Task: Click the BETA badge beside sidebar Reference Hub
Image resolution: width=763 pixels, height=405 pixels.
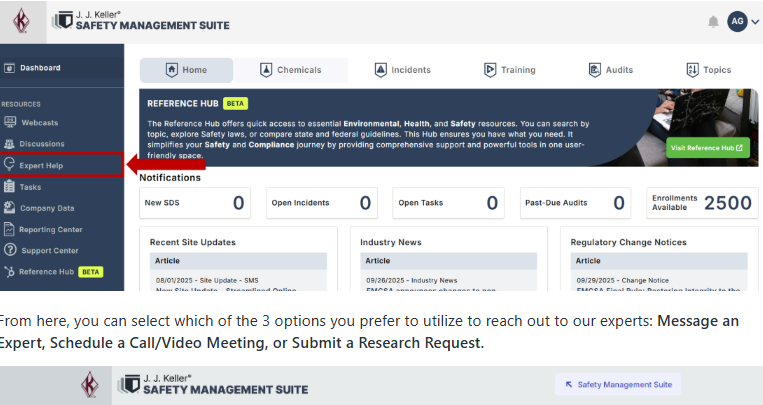Action: tap(91, 272)
